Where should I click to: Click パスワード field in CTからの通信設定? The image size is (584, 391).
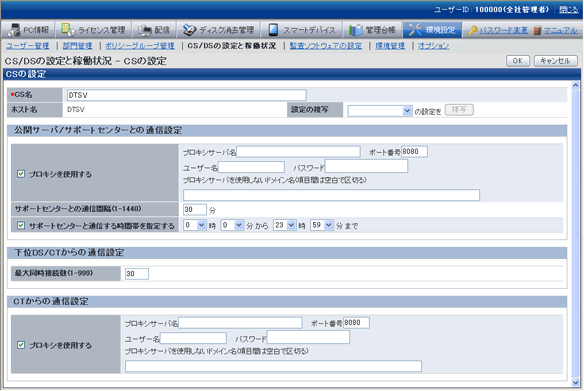click(x=308, y=337)
